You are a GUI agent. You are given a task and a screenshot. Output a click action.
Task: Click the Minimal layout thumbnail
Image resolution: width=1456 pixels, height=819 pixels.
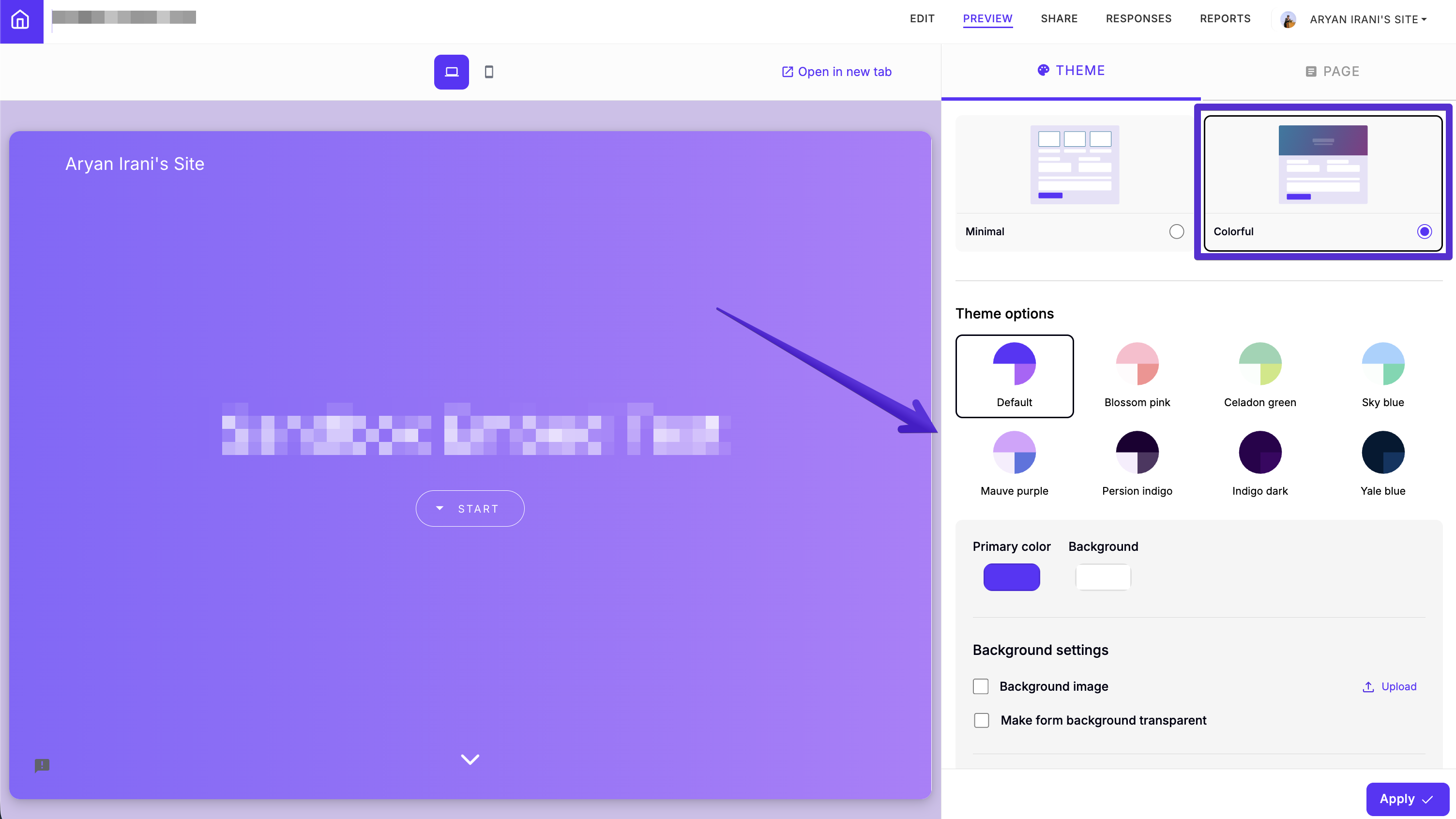pyautogui.click(x=1075, y=165)
